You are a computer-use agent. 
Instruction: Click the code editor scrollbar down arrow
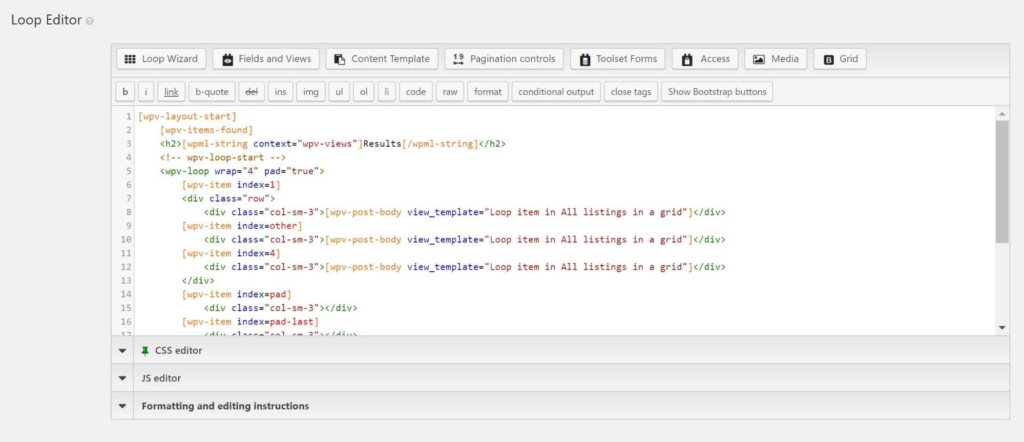(x=1002, y=327)
